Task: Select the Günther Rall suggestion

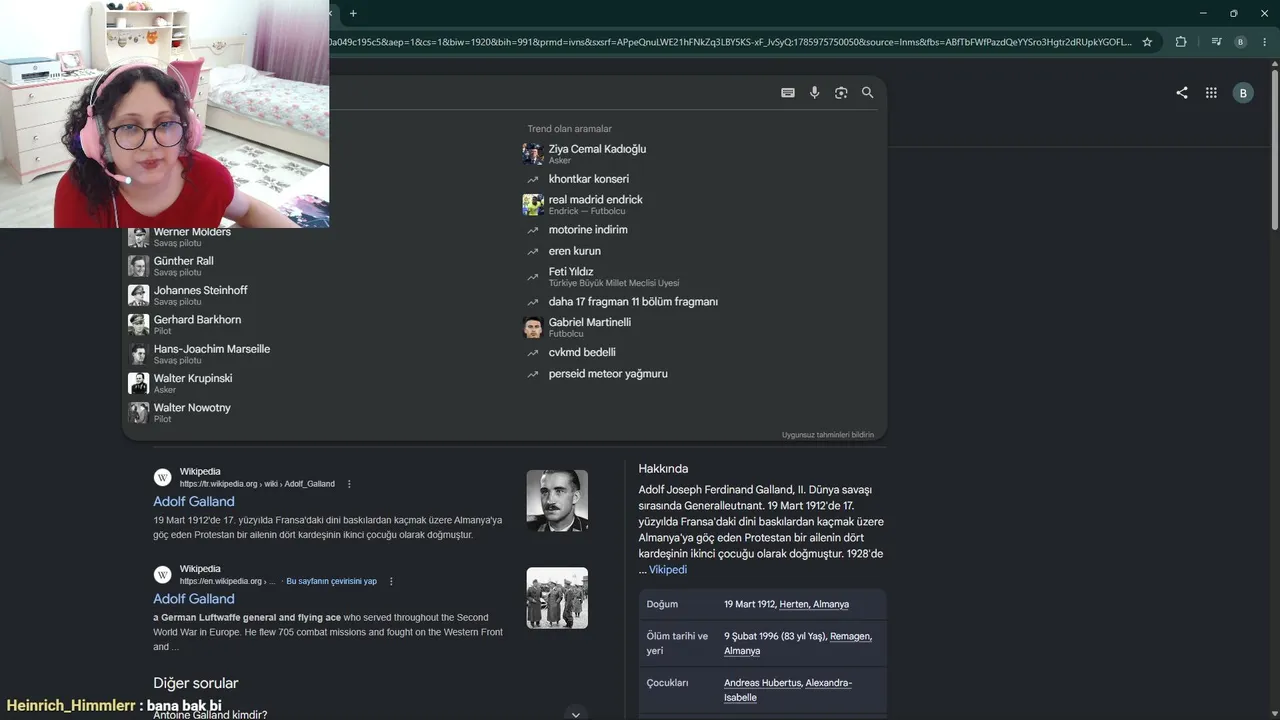Action: (171, 266)
